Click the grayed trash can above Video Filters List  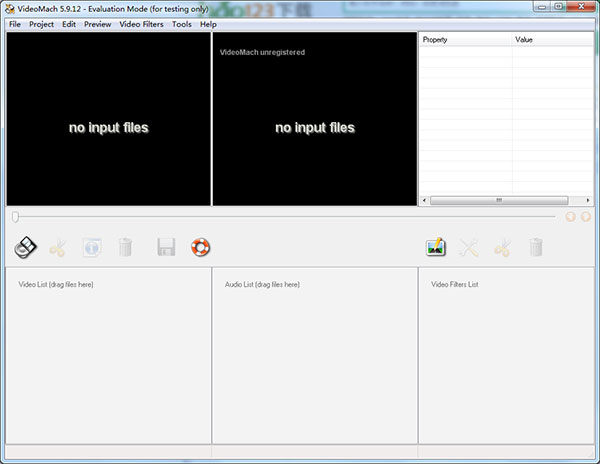(536, 247)
